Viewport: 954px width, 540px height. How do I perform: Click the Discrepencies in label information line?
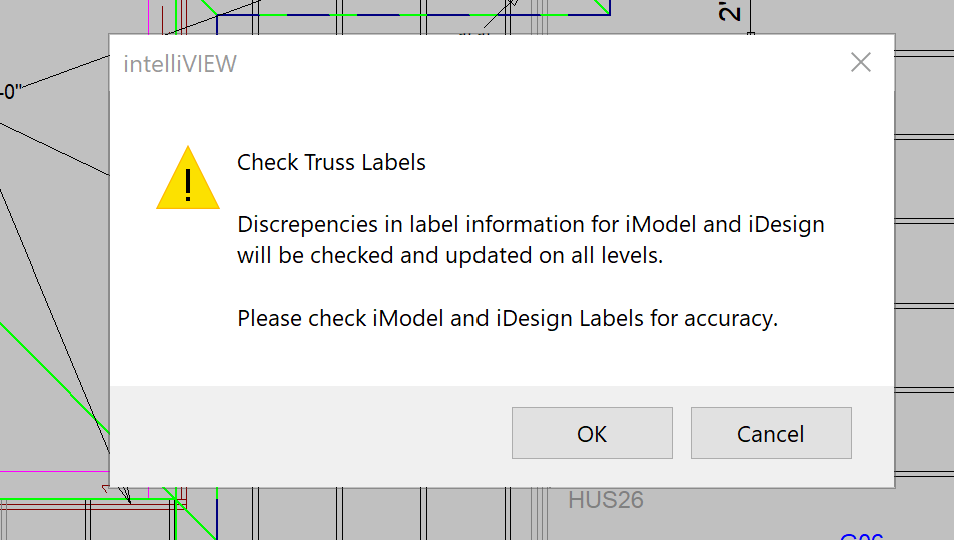pos(530,224)
